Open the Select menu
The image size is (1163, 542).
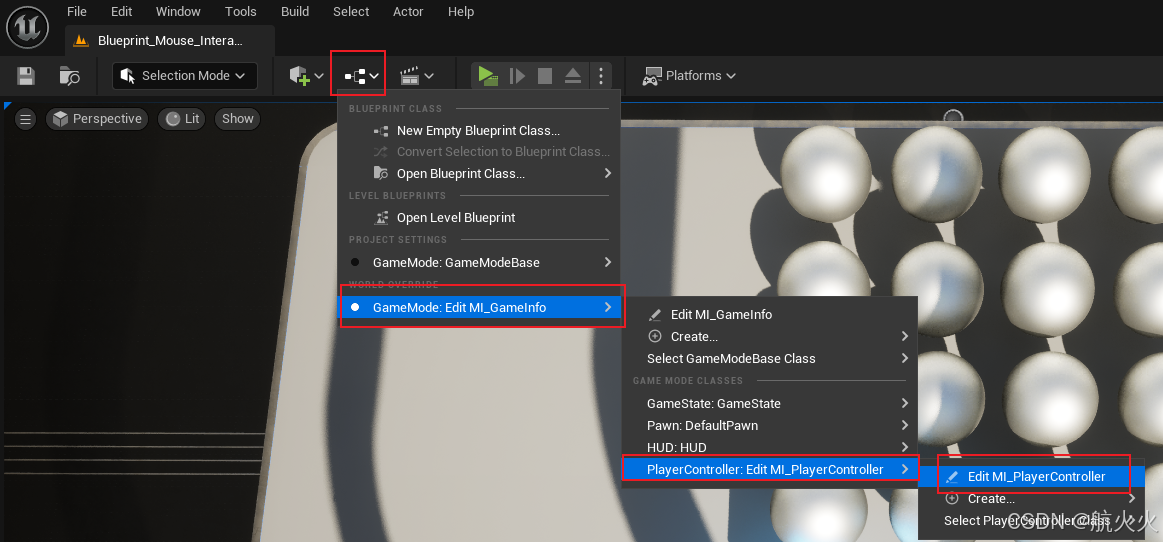point(351,12)
